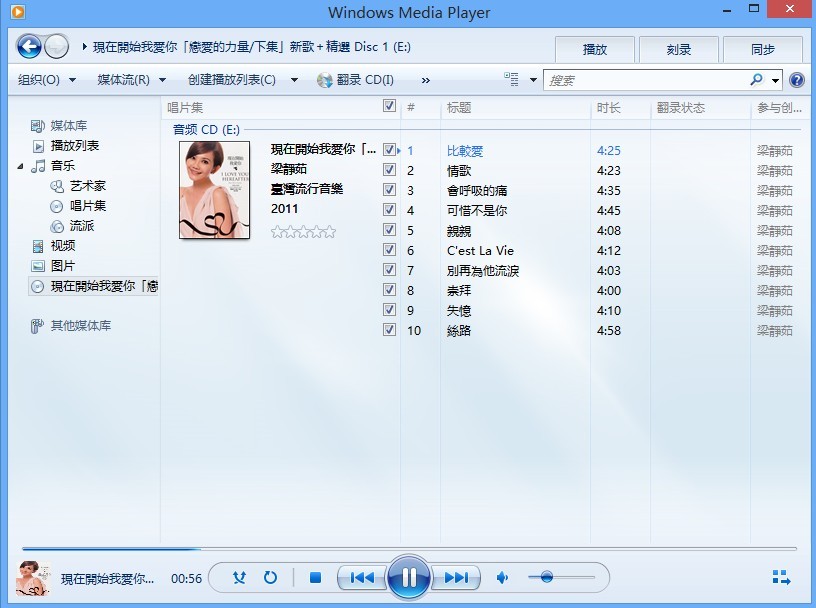This screenshot has width=816, height=608.
Task: Switch to Now Playing view icon
Action: tap(781, 577)
